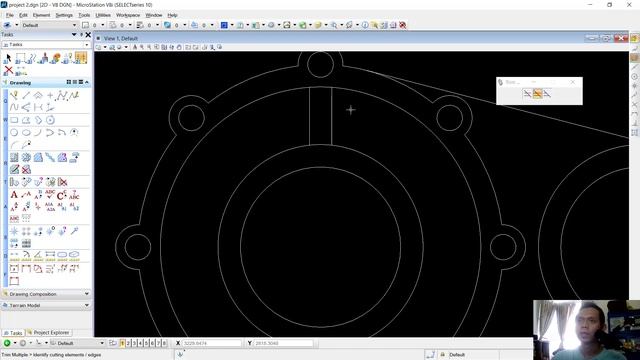Collapse the Drawing task group
The height and width of the screenshot is (360, 640).
[x=87, y=82]
